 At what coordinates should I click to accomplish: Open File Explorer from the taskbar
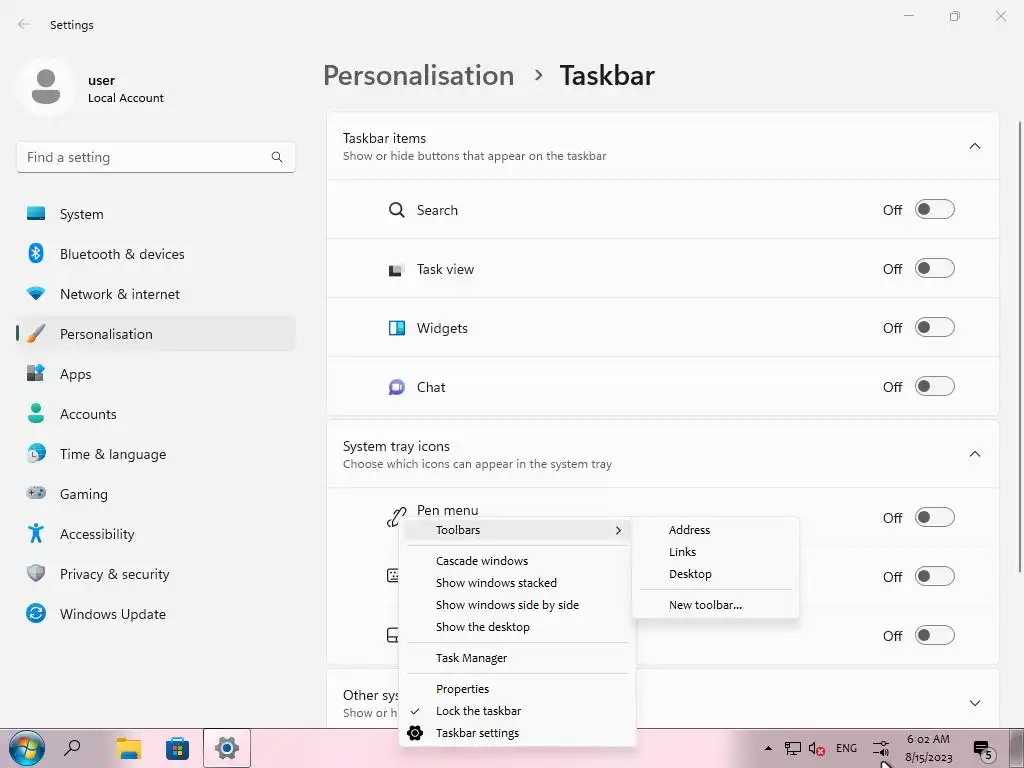tap(129, 748)
